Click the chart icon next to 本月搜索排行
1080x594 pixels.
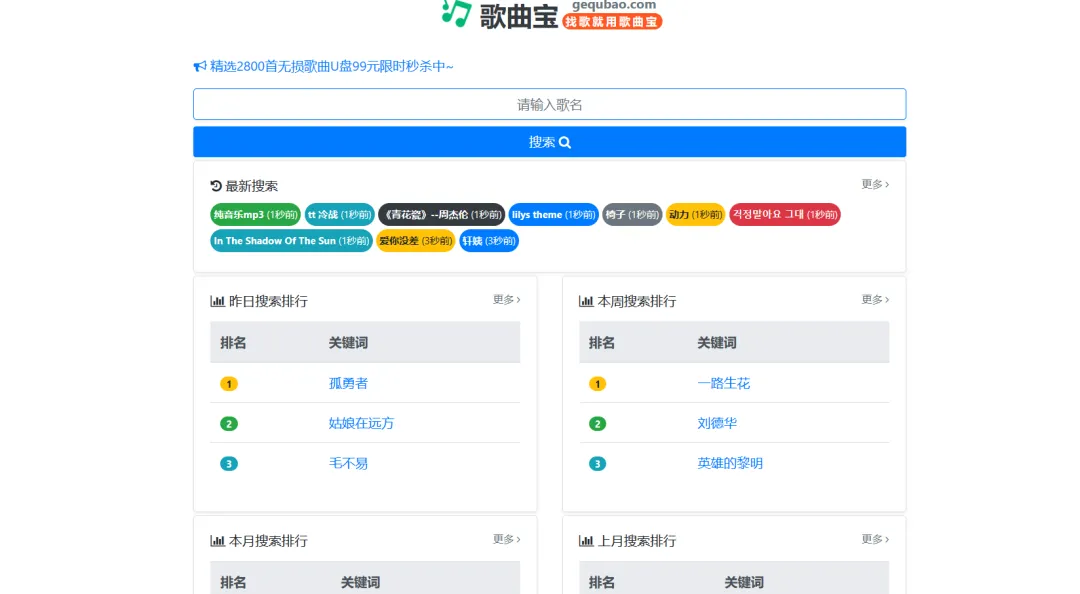(x=217, y=539)
